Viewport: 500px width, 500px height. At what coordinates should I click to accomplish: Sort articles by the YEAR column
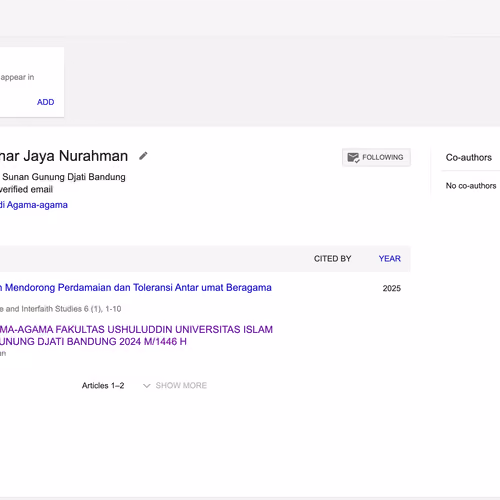point(389,259)
